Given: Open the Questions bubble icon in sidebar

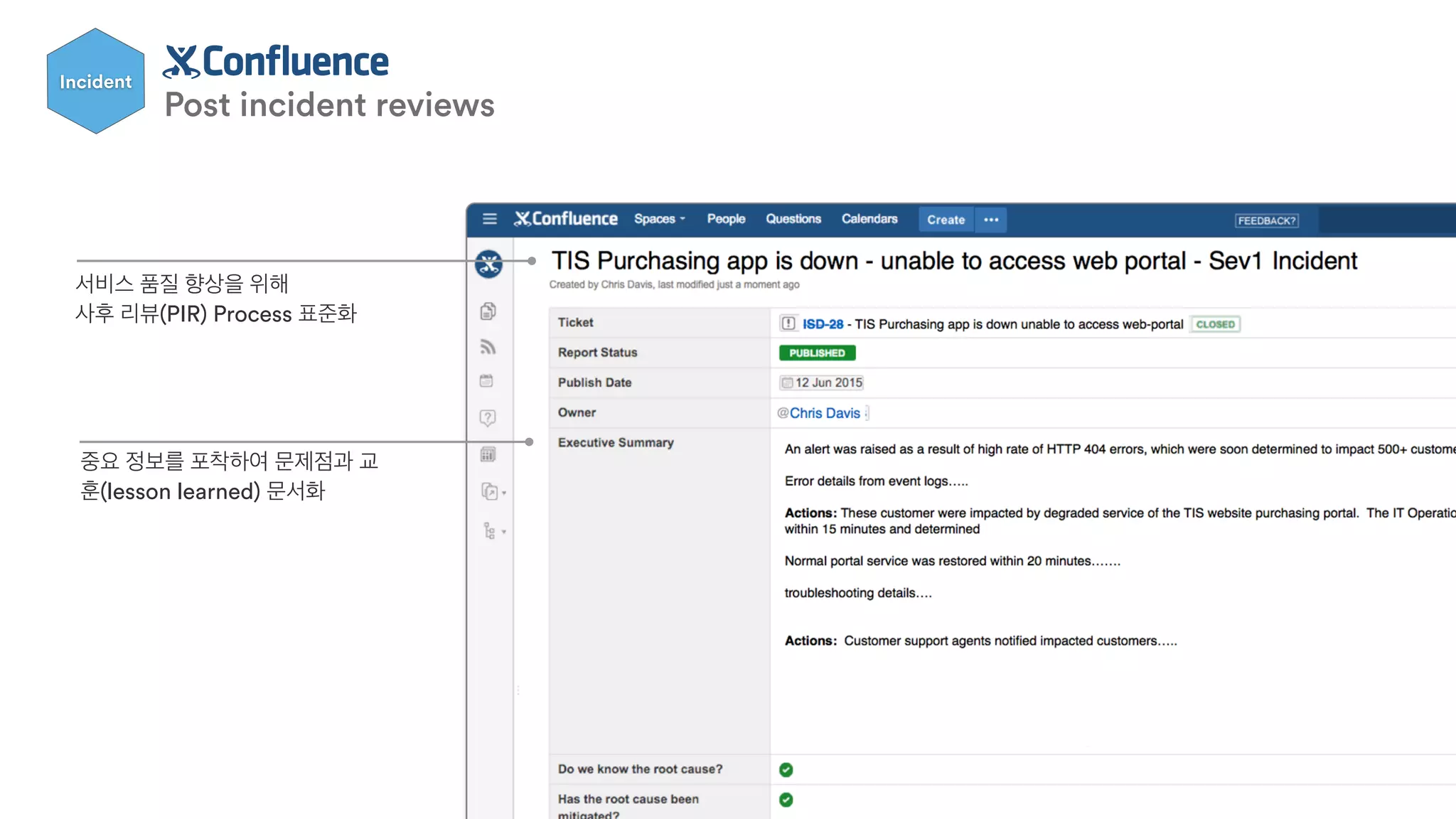Looking at the screenshot, I should coord(488,417).
